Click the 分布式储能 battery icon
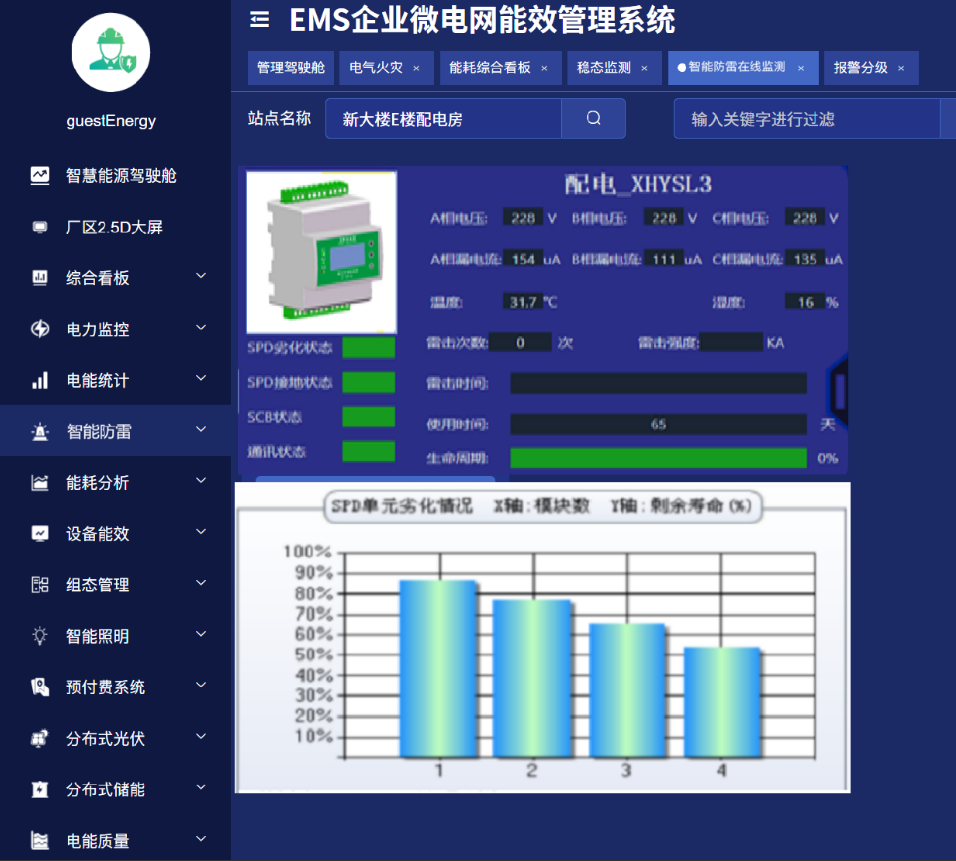 [40, 790]
